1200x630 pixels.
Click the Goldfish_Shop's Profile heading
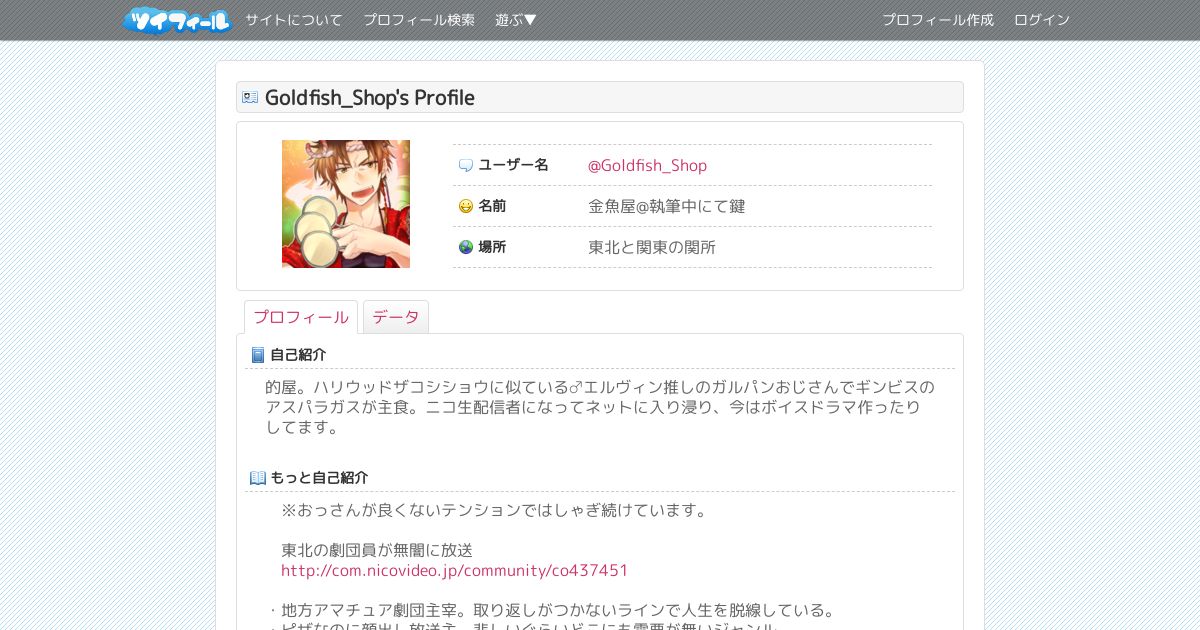(370, 97)
